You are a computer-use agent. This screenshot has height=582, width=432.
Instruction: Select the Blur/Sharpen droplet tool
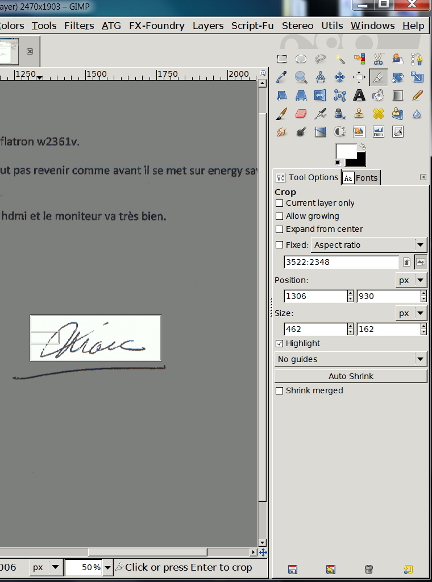point(417,114)
